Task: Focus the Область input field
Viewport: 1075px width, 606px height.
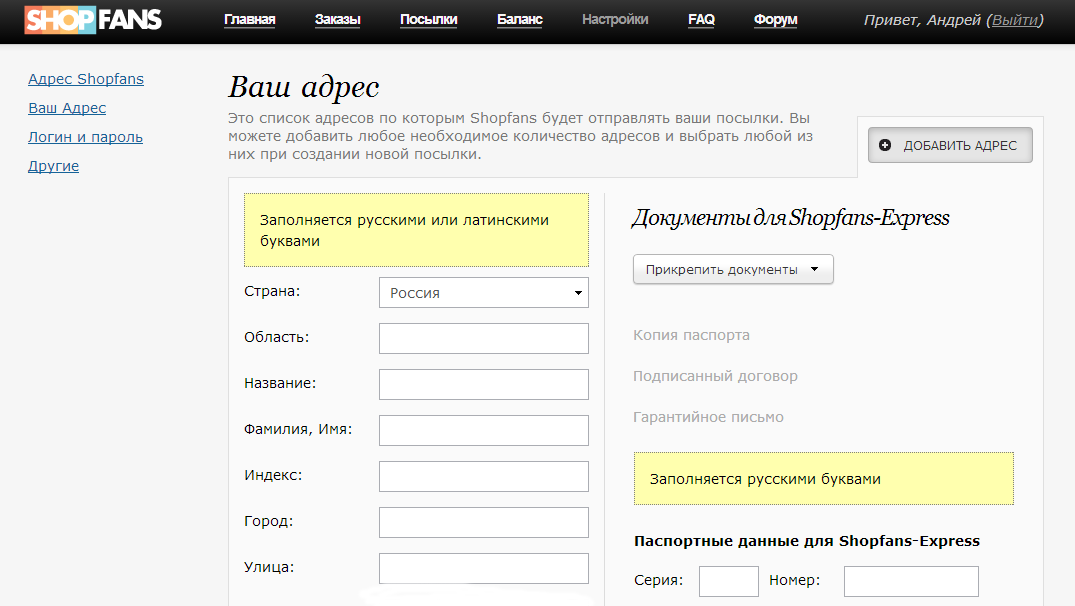Action: 484,339
